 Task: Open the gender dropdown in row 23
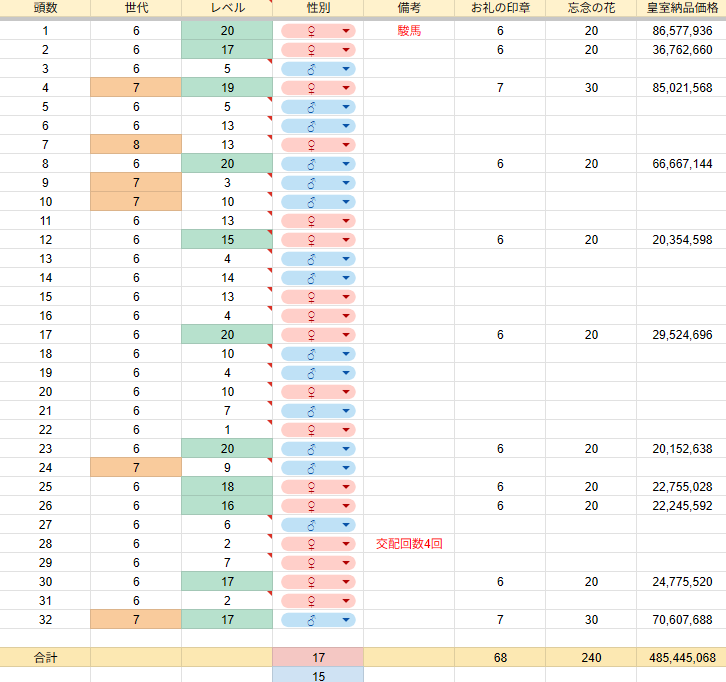[x=318, y=449]
